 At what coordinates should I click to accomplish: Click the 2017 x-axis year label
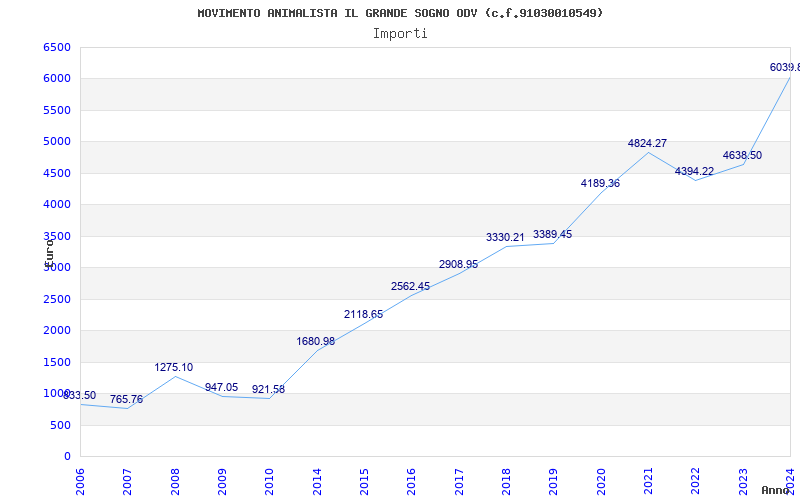459,483
